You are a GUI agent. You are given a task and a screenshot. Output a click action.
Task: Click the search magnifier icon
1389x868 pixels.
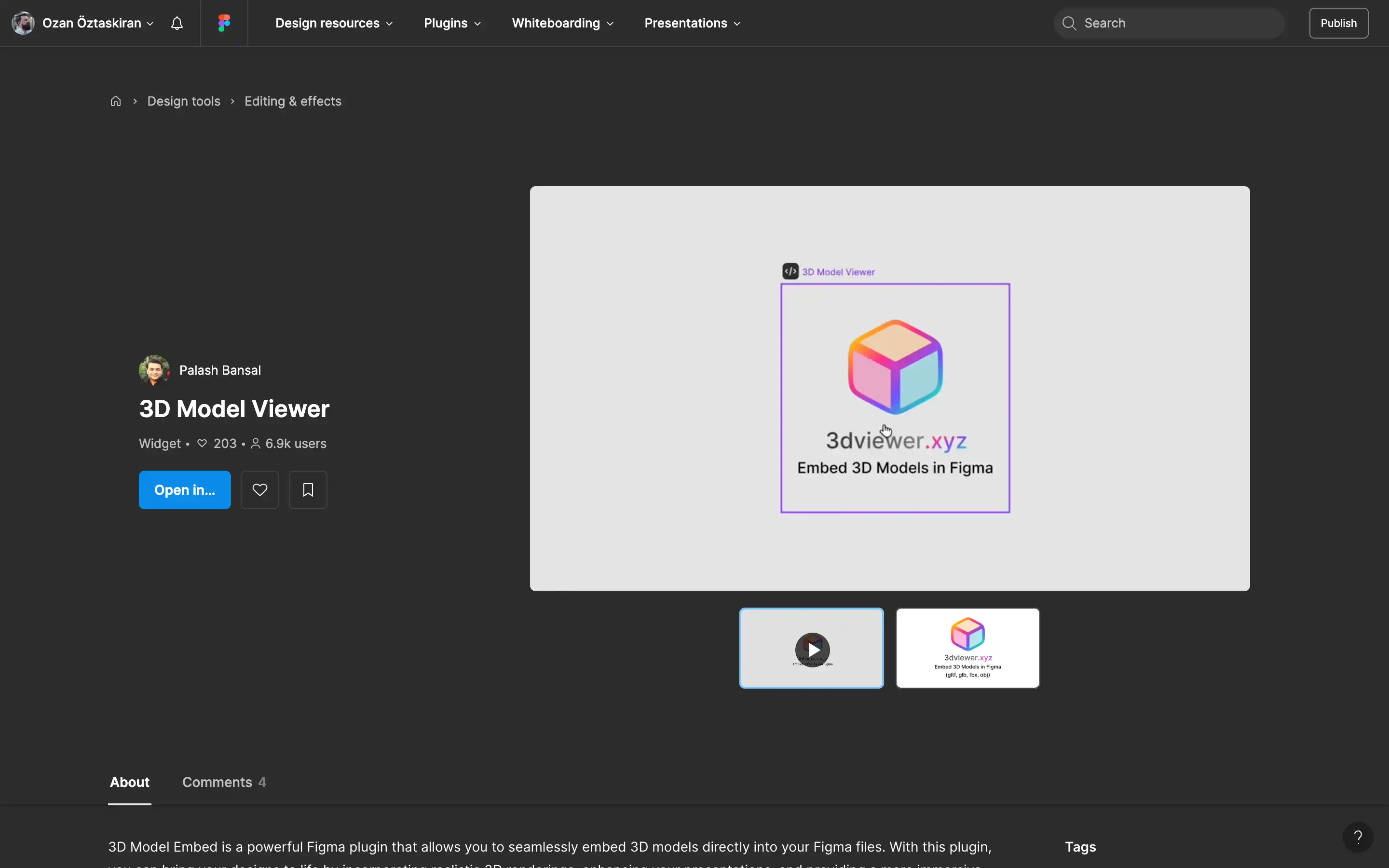(x=1069, y=23)
